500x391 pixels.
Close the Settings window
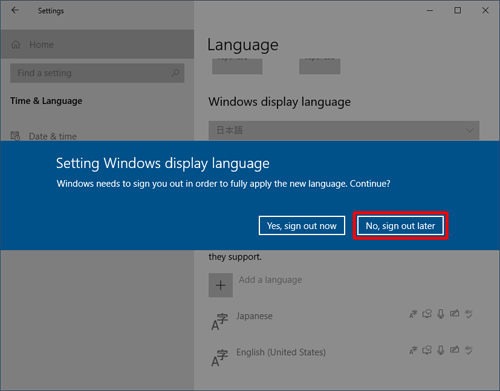click(485, 11)
